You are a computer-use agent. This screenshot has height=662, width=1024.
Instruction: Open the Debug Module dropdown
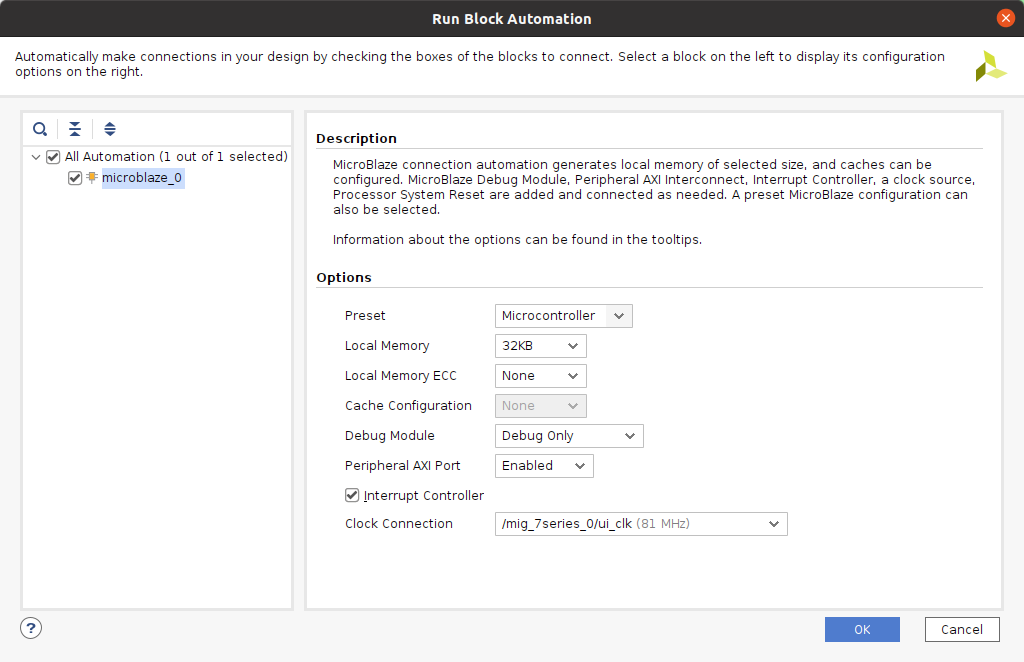pyautogui.click(x=569, y=436)
